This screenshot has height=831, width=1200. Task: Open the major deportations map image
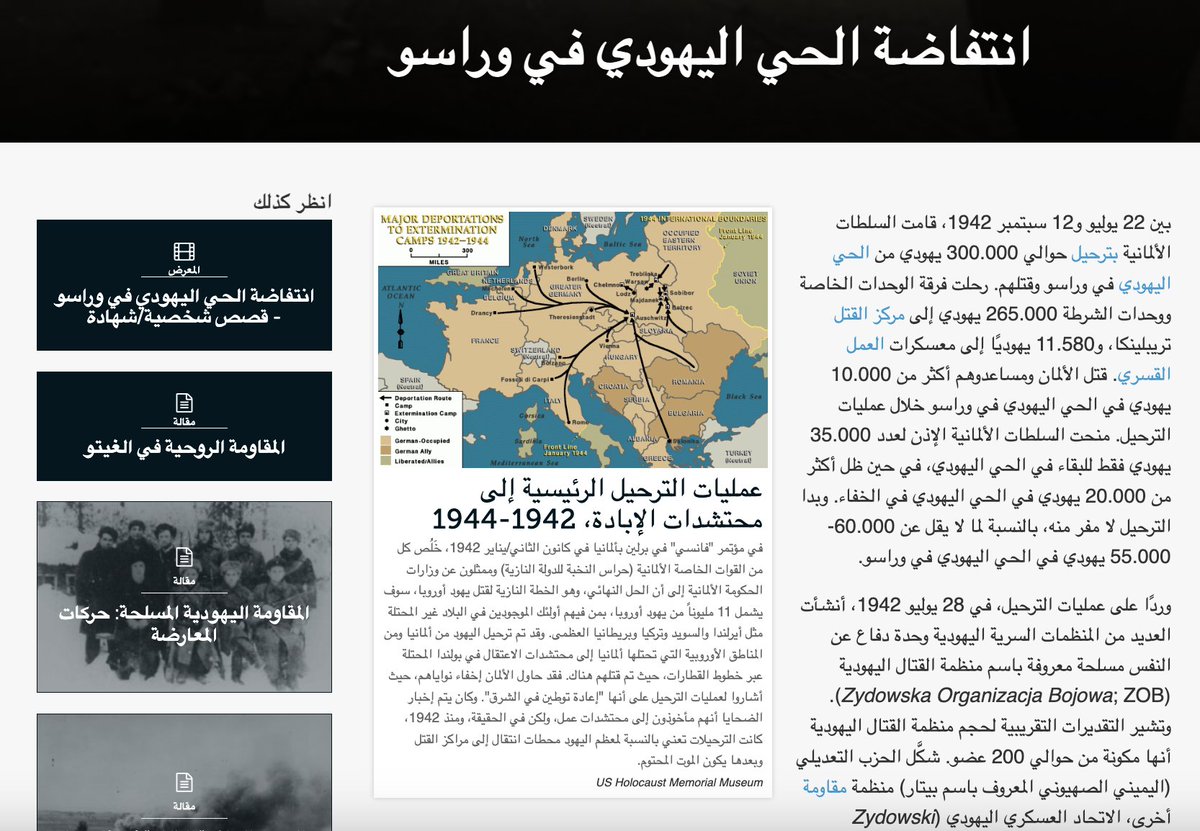tap(573, 338)
